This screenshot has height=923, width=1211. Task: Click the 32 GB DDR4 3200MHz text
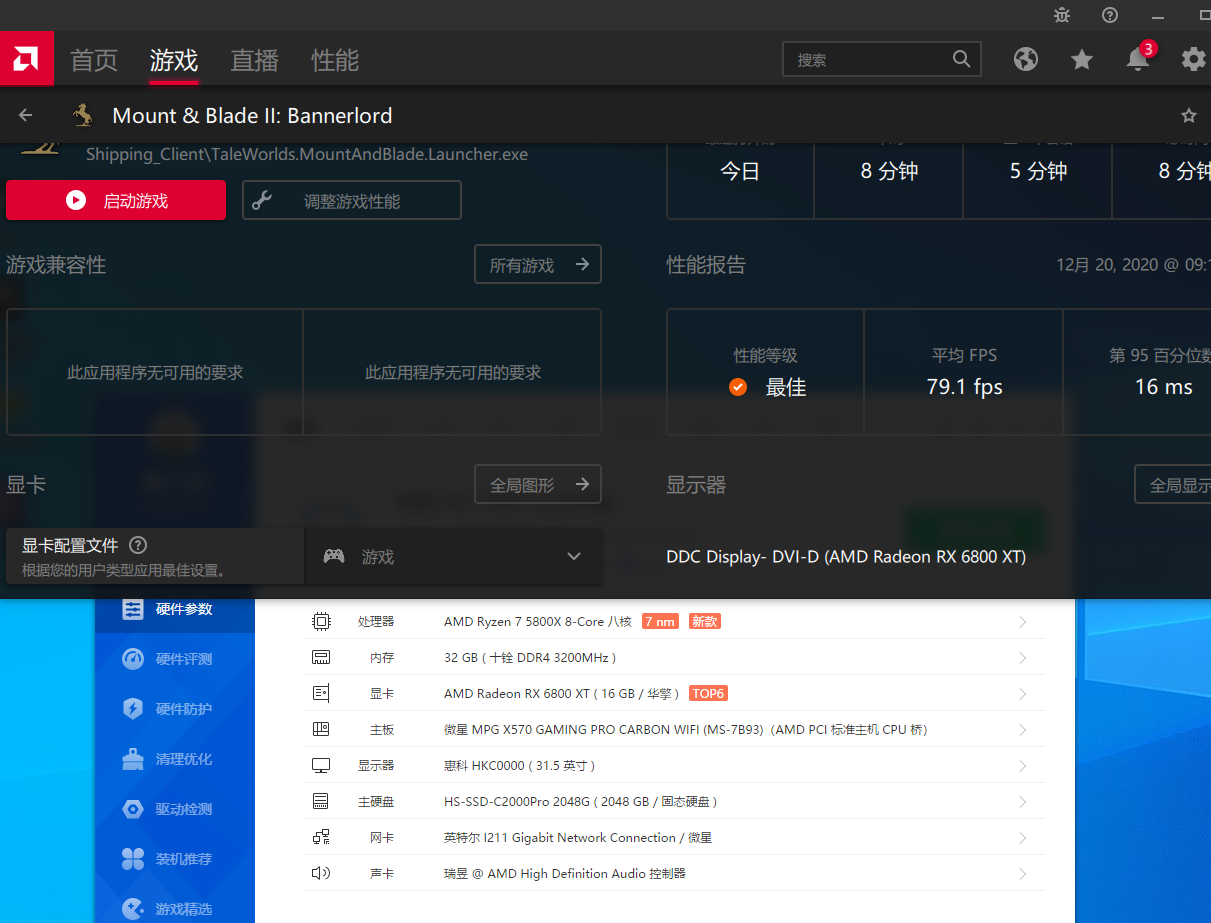click(530, 658)
